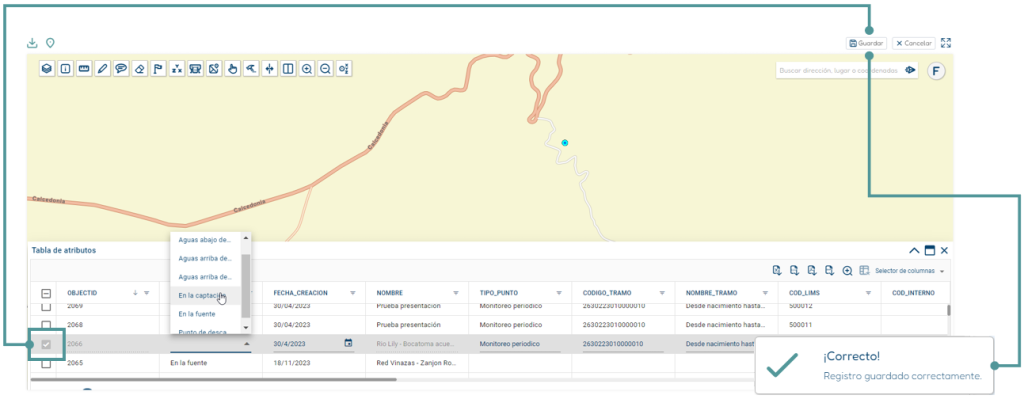Open the NOMBRE column filter
Screen dimensions: 1024x399
456,293
